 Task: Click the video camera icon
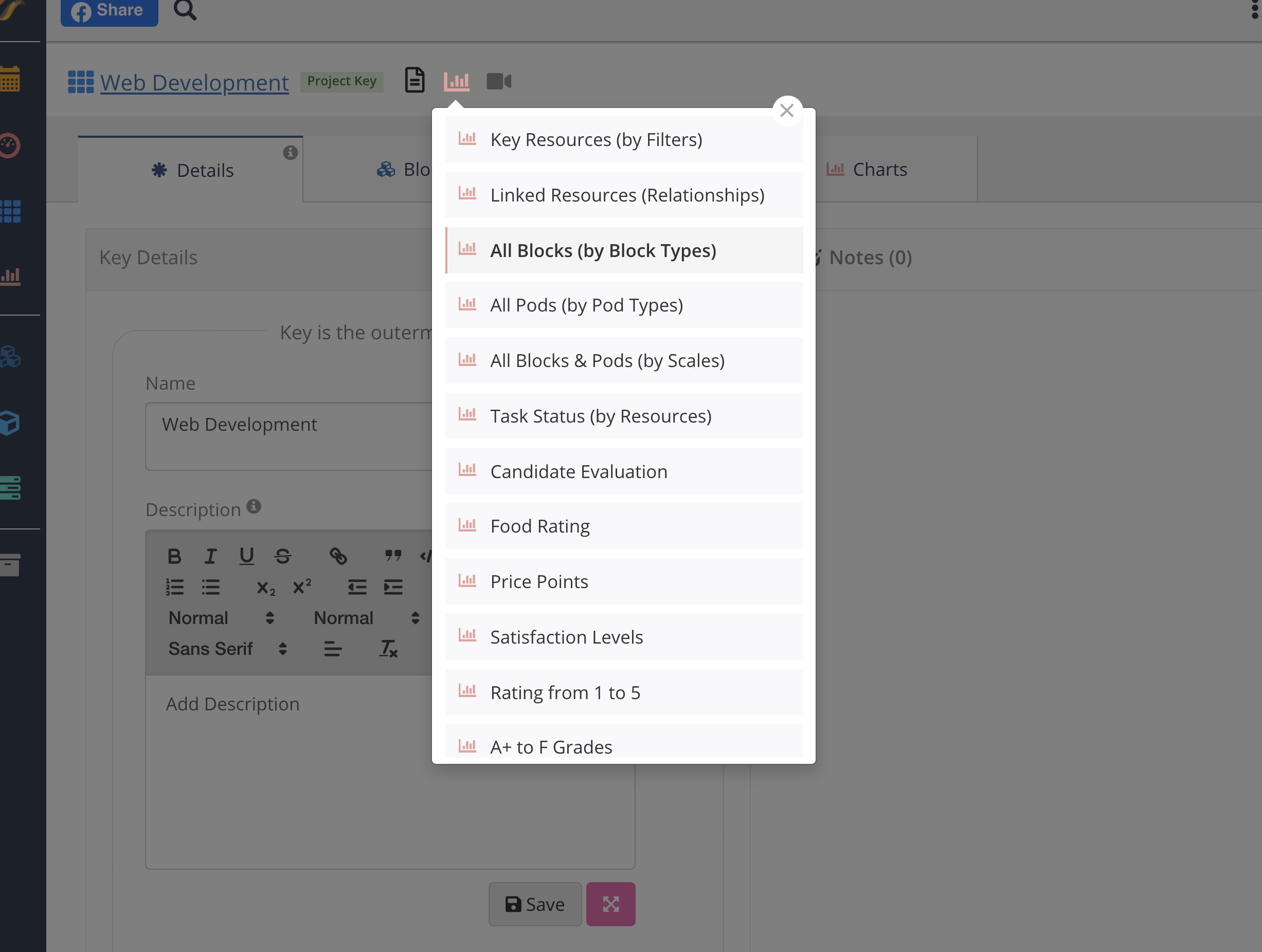[x=499, y=81]
